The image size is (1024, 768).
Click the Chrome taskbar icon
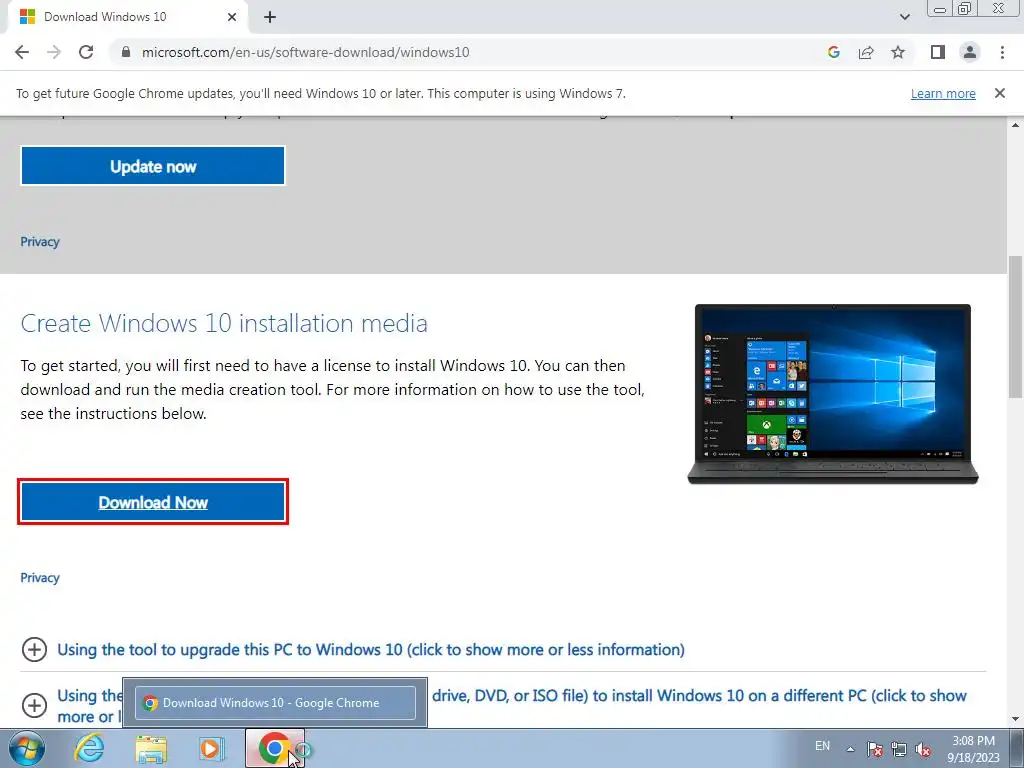coord(275,748)
